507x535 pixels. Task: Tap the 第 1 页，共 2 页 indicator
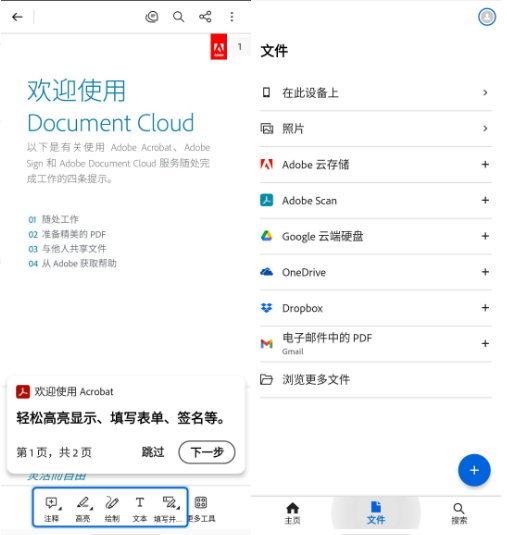point(54,452)
